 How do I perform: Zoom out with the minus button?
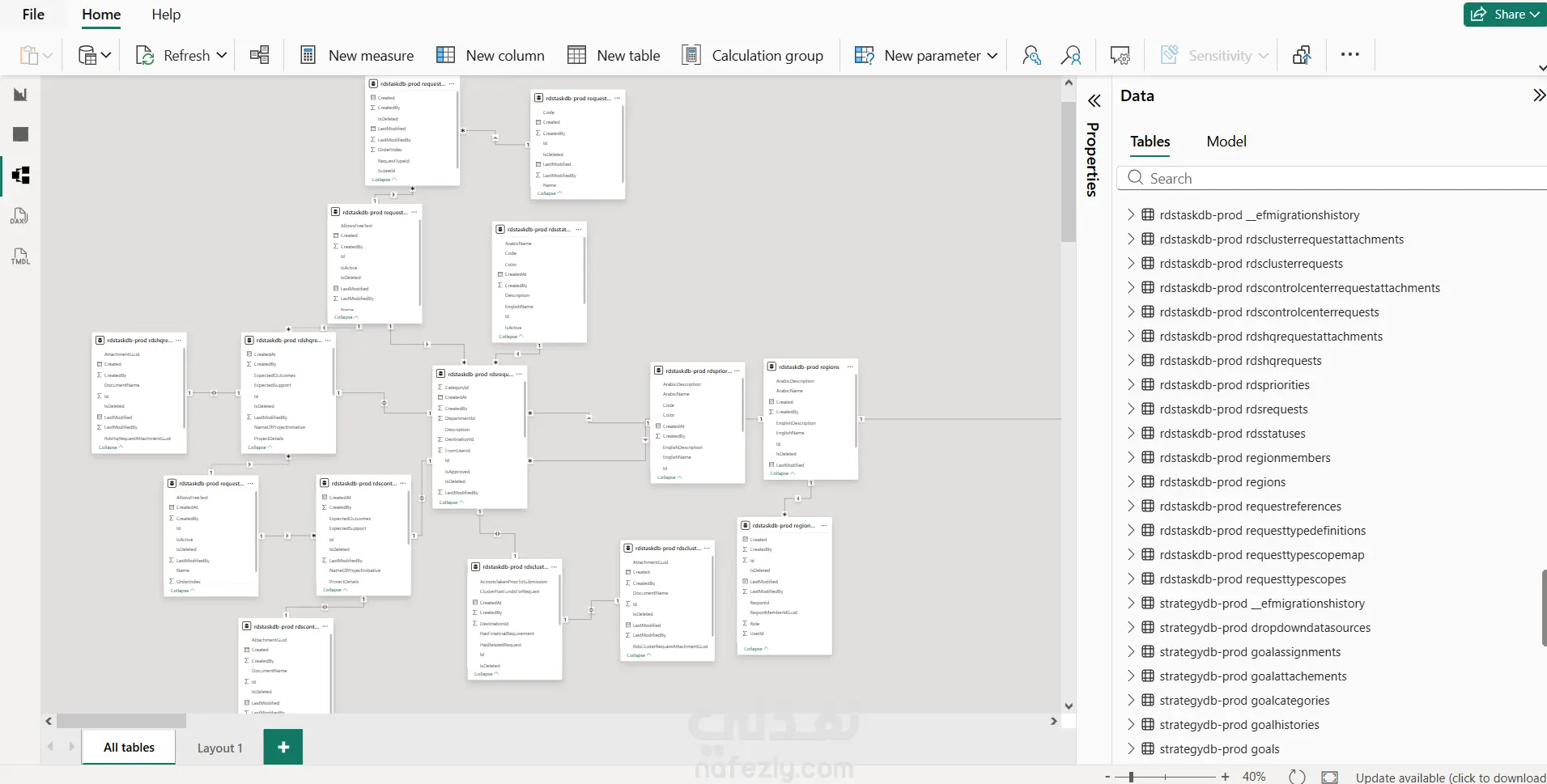coord(1107,777)
